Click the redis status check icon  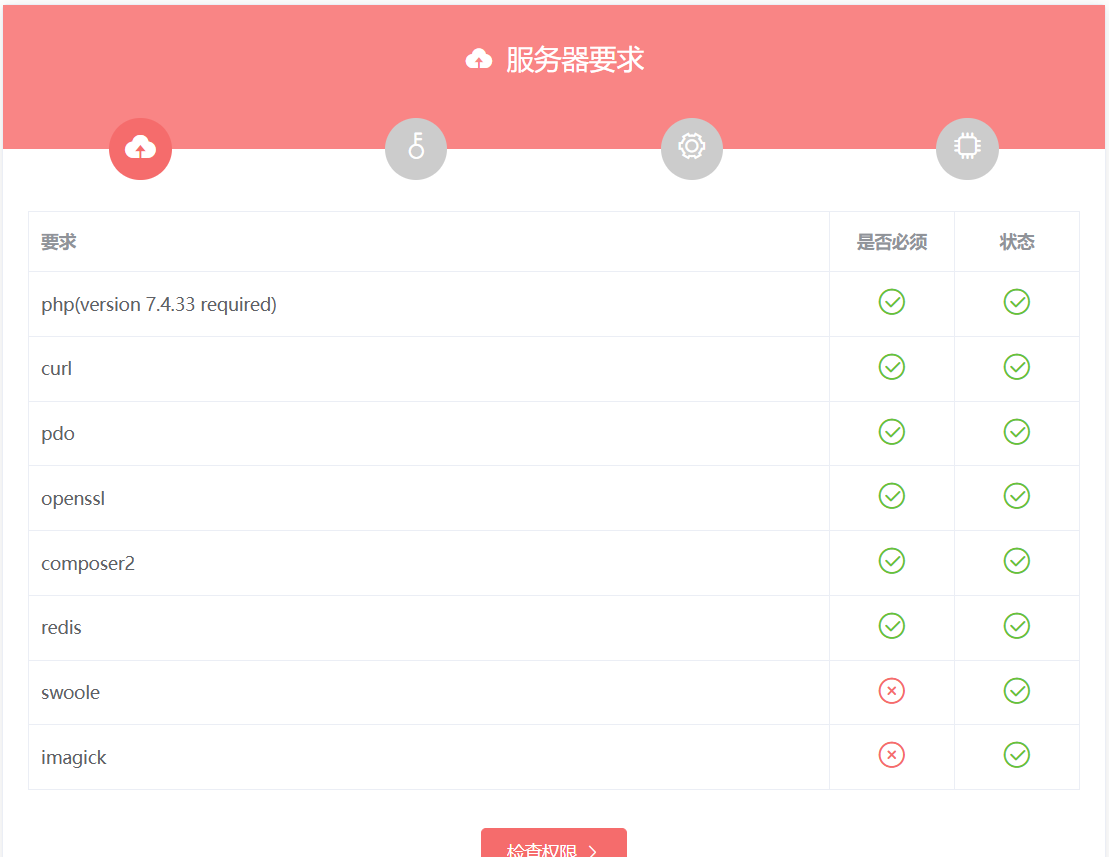(1016, 626)
